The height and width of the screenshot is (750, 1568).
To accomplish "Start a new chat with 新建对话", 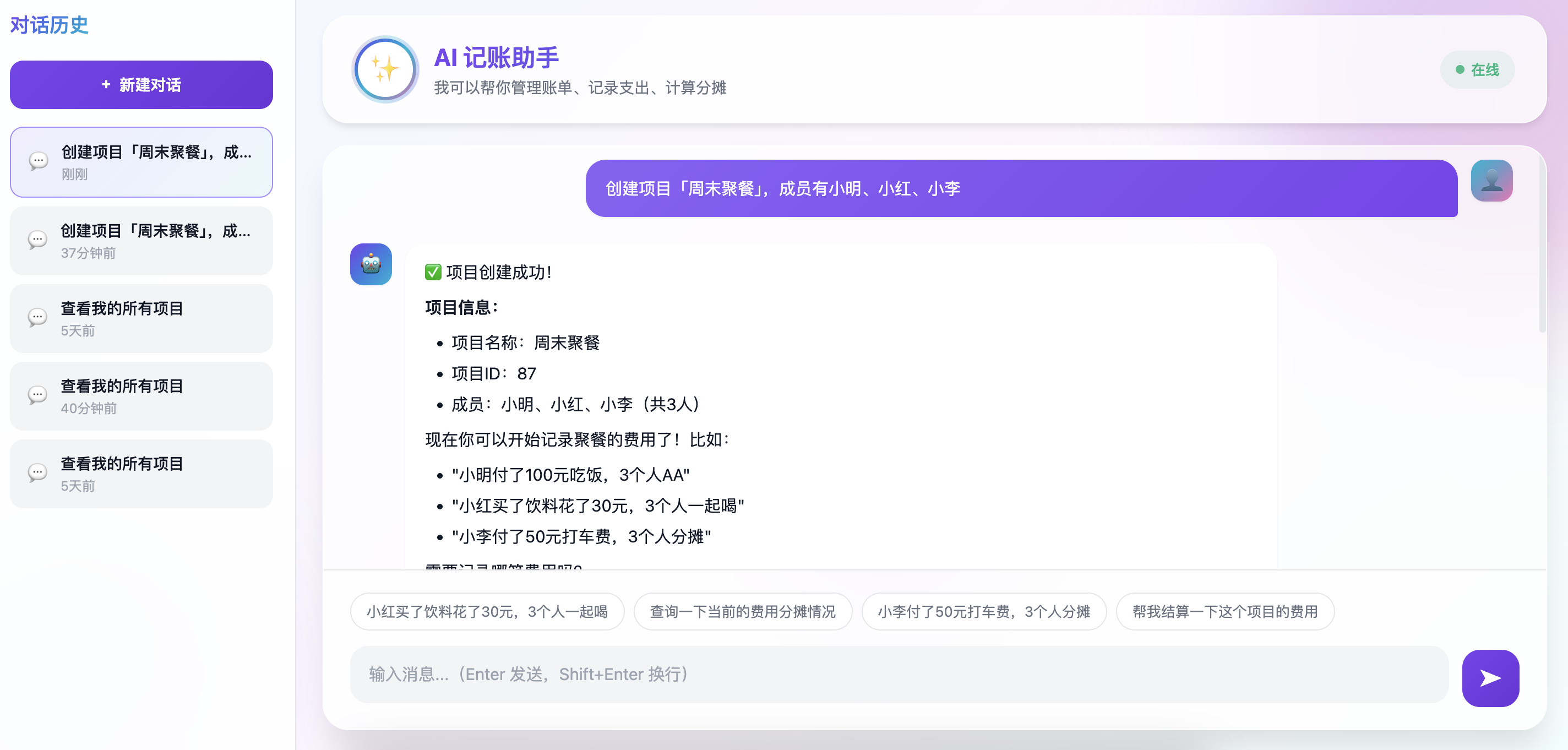I will pos(141,85).
